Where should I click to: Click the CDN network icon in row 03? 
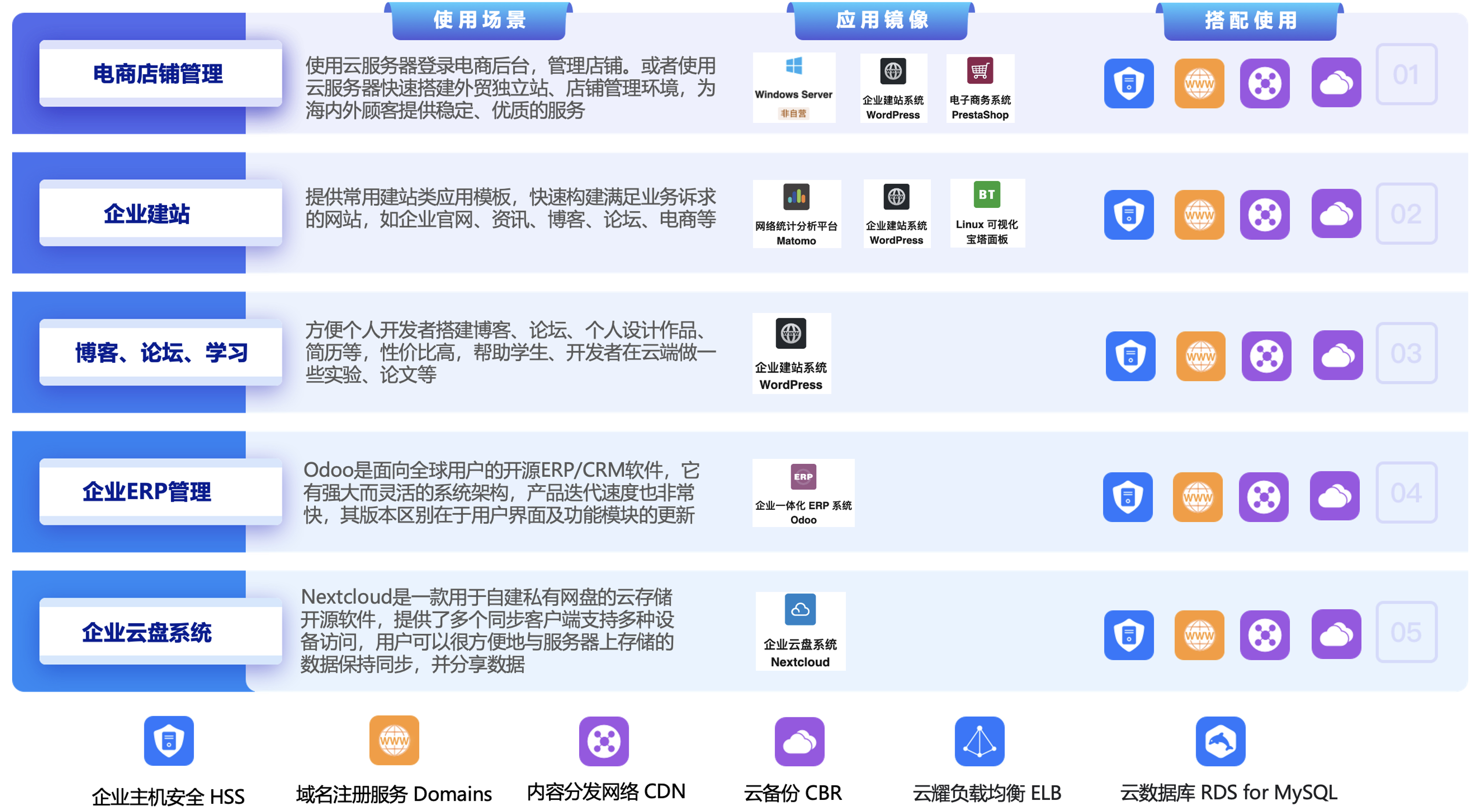[x=1266, y=356]
